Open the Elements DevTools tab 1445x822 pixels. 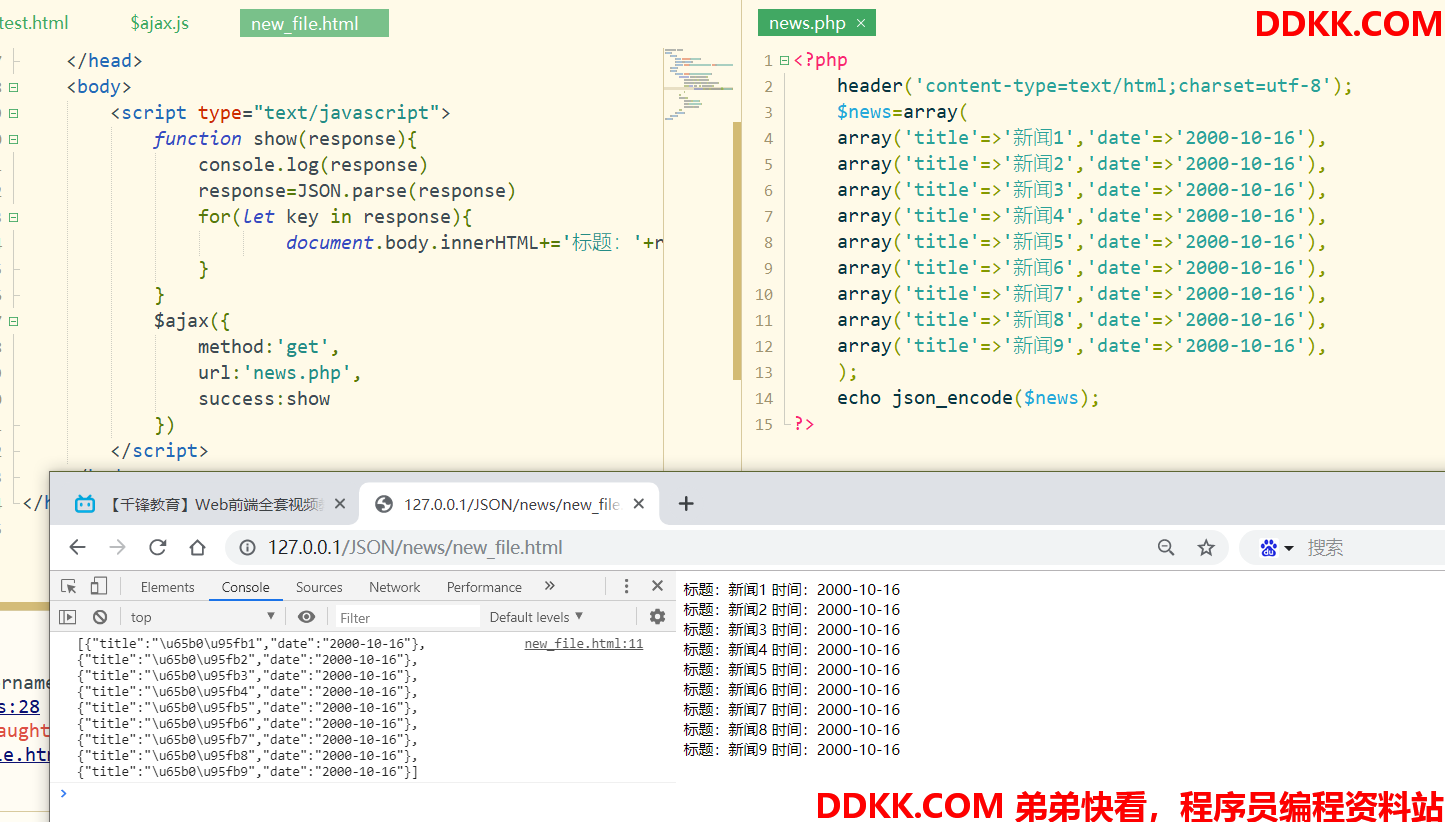tap(167, 587)
